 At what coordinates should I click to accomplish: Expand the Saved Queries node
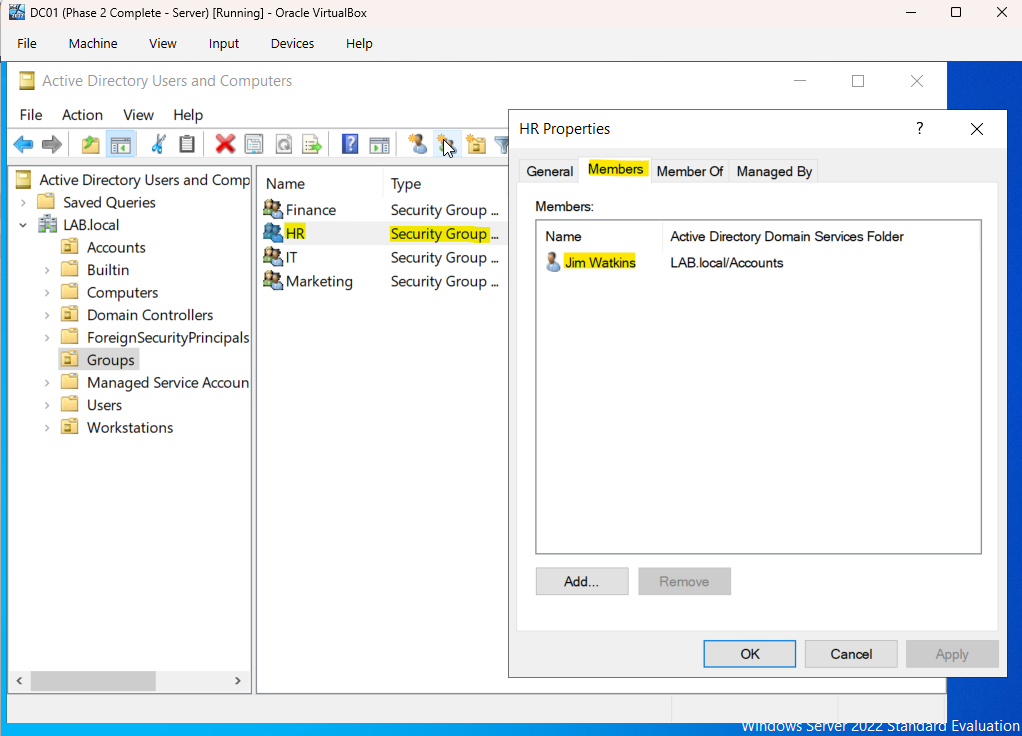pos(23,203)
